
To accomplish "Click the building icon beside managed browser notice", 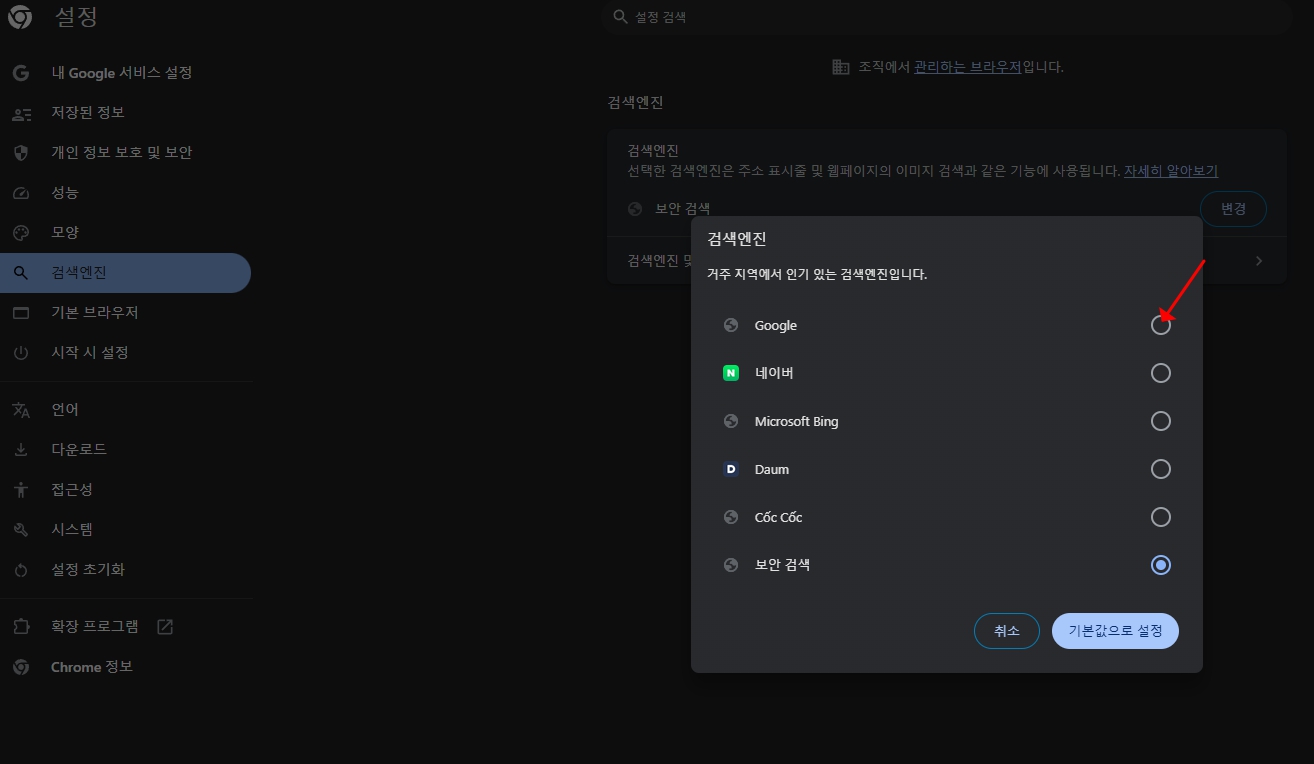I will pos(841,67).
